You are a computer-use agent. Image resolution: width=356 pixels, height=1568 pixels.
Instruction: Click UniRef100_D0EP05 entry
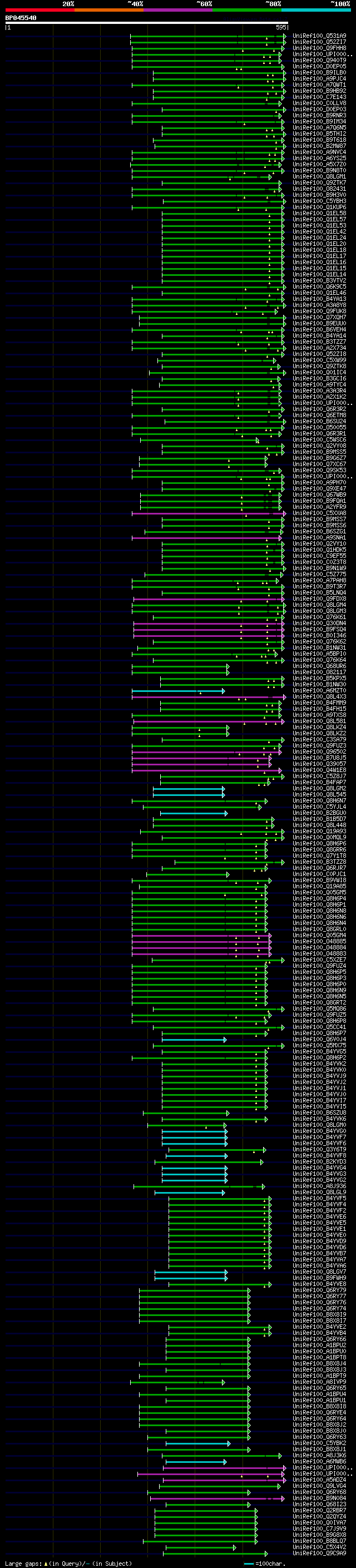(319, 66)
